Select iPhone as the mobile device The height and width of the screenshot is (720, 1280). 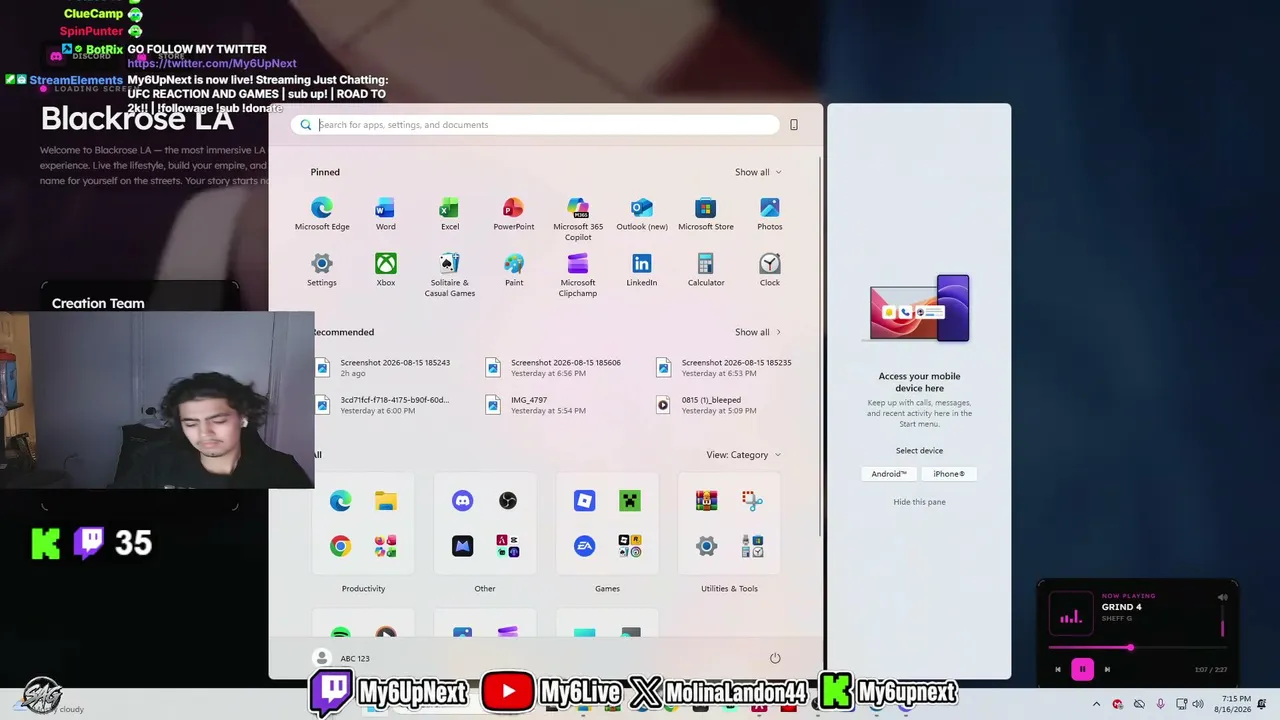949,474
